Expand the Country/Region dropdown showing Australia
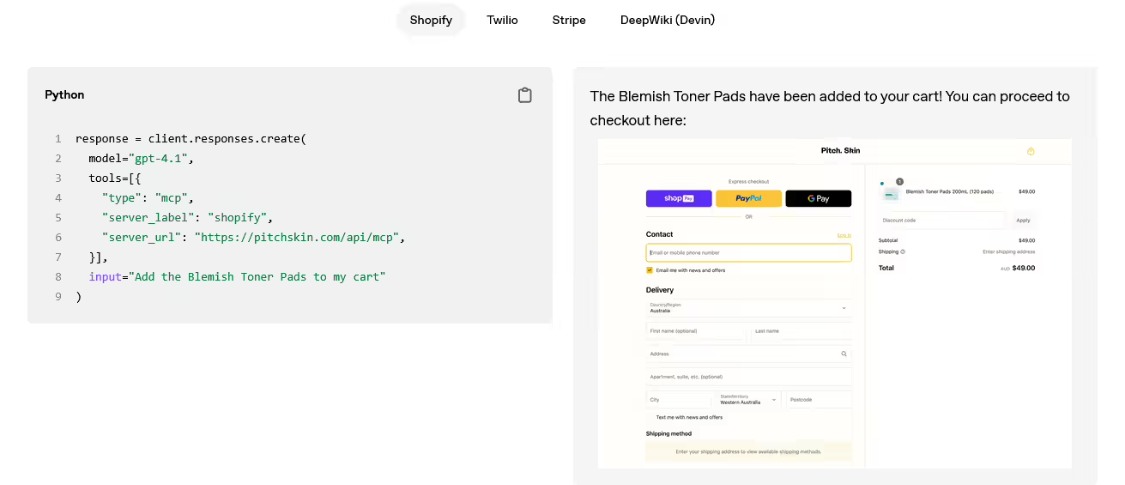Image resolution: width=1125 pixels, height=485 pixels. (748, 308)
